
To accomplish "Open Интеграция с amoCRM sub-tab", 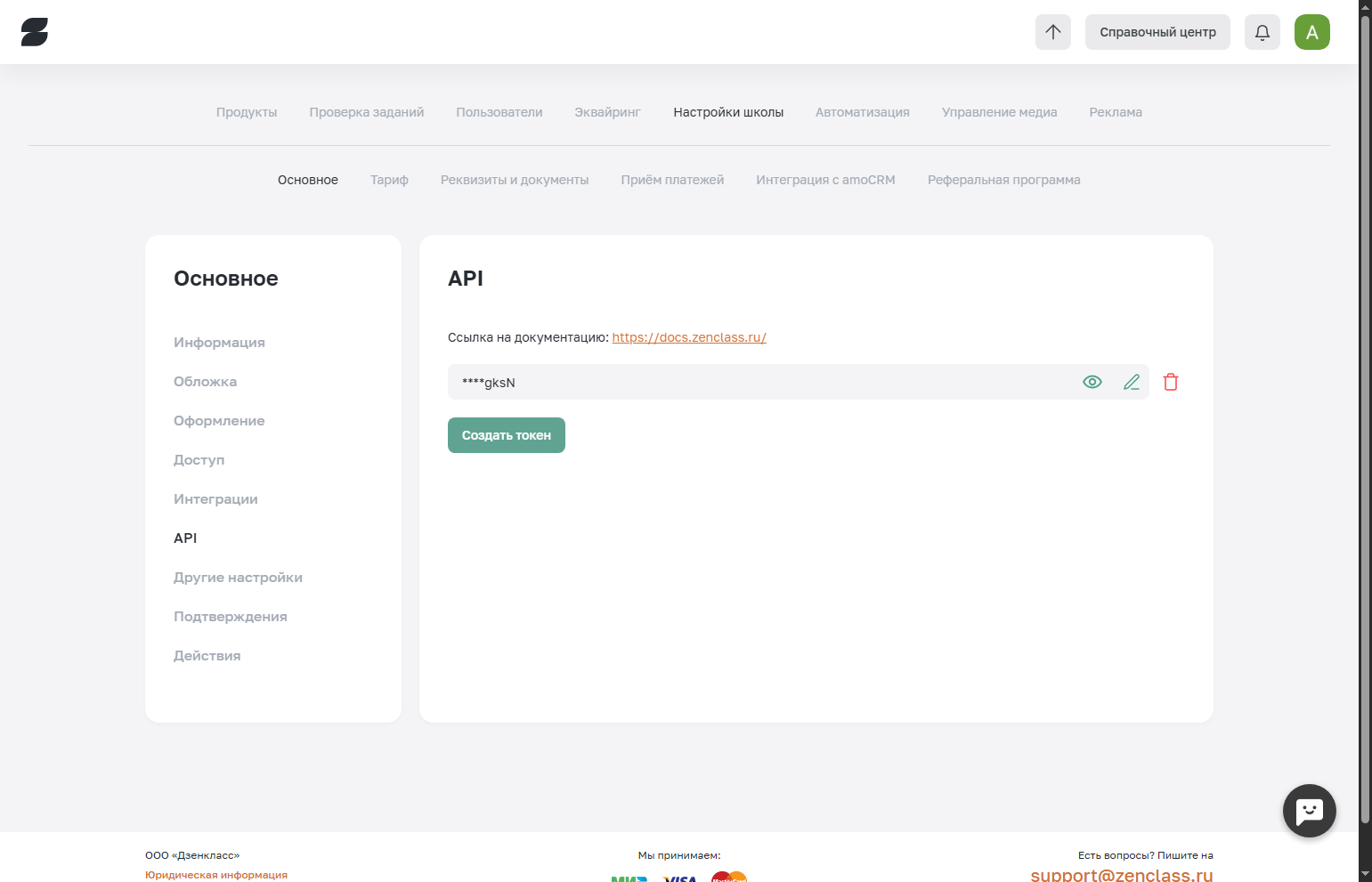I will click(826, 180).
